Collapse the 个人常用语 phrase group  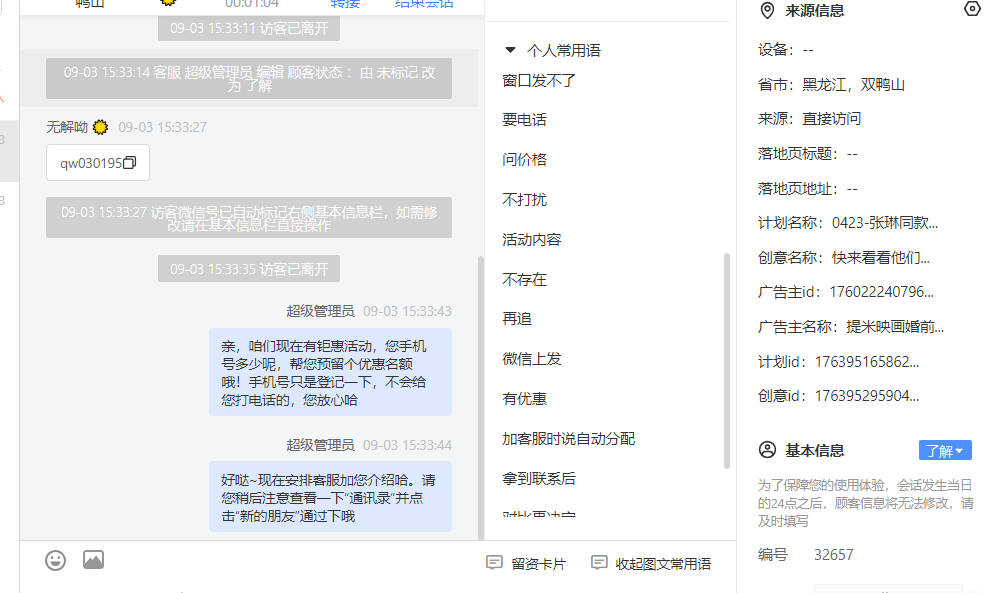click(x=511, y=50)
